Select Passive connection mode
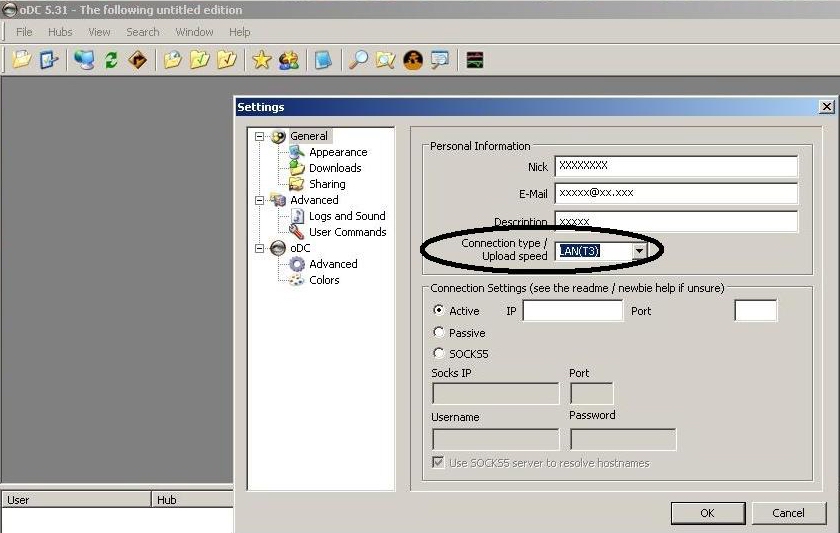The height and width of the screenshot is (533, 840). click(438, 332)
